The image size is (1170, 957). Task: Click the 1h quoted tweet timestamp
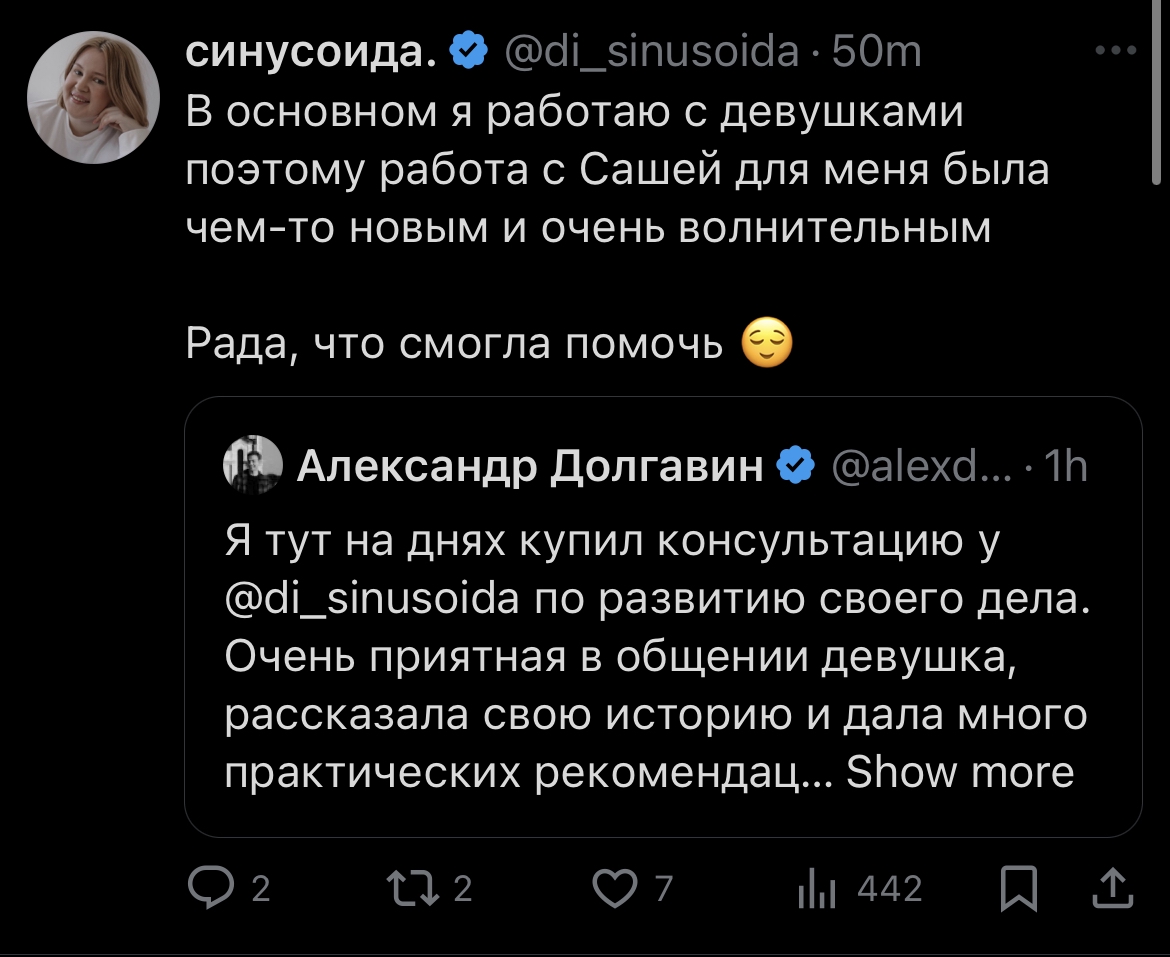1066,466
